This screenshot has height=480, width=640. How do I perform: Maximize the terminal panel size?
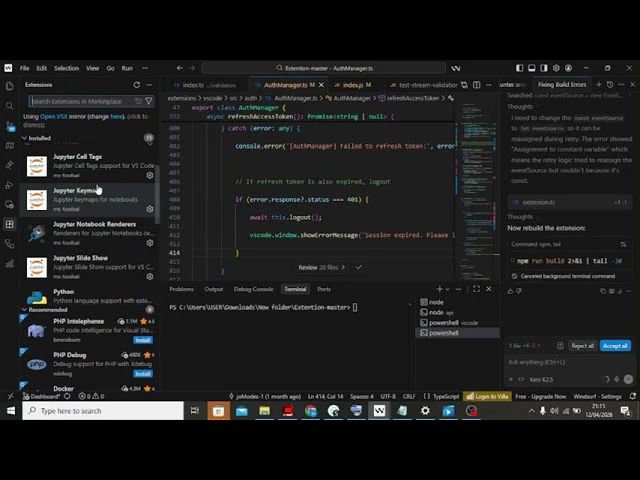(x=476, y=289)
